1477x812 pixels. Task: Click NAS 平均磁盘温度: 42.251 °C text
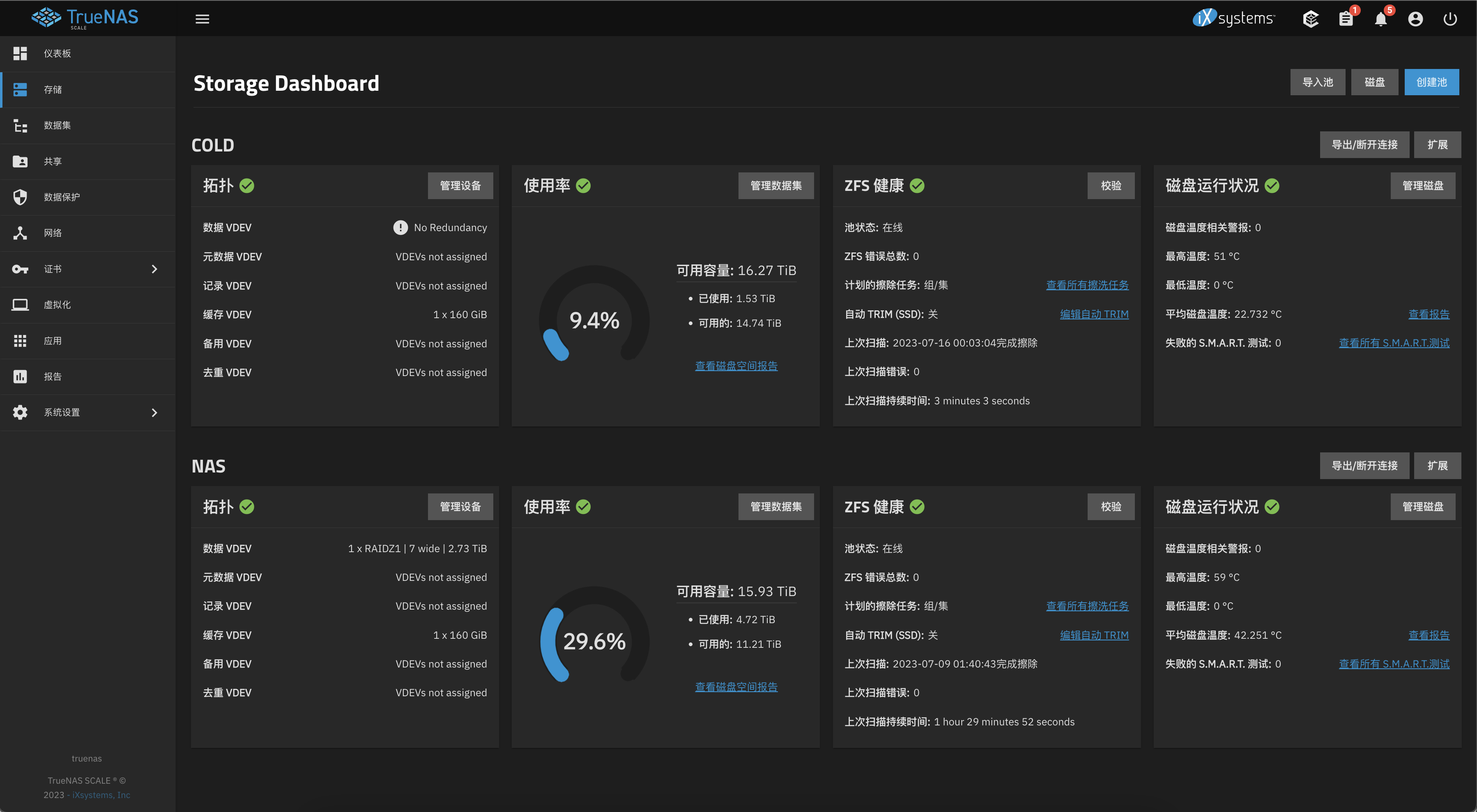[1224, 635]
